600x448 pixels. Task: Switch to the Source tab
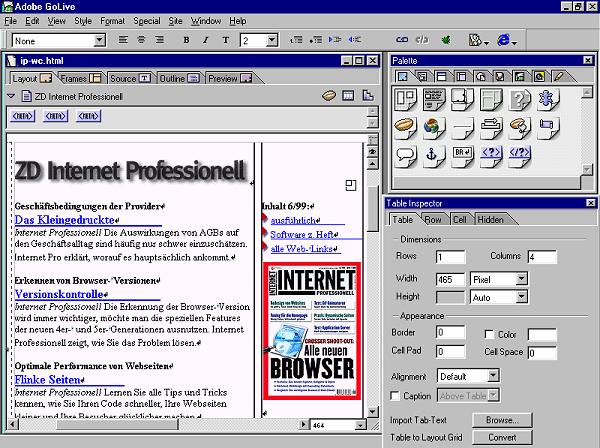tap(130, 78)
